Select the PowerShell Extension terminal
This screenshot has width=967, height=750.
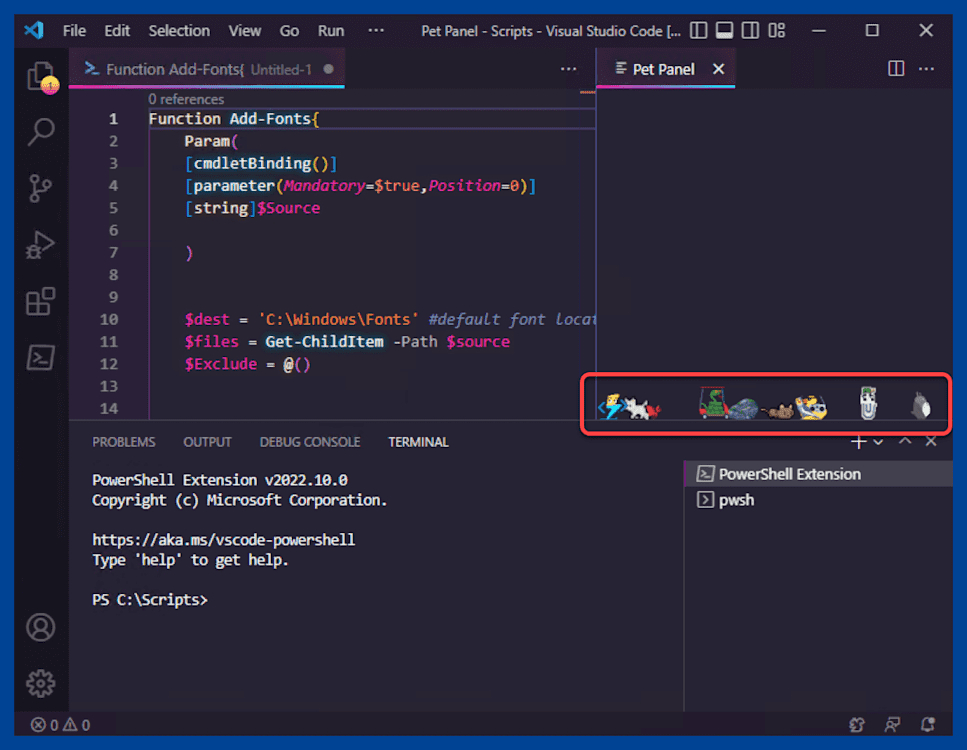point(818,474)
